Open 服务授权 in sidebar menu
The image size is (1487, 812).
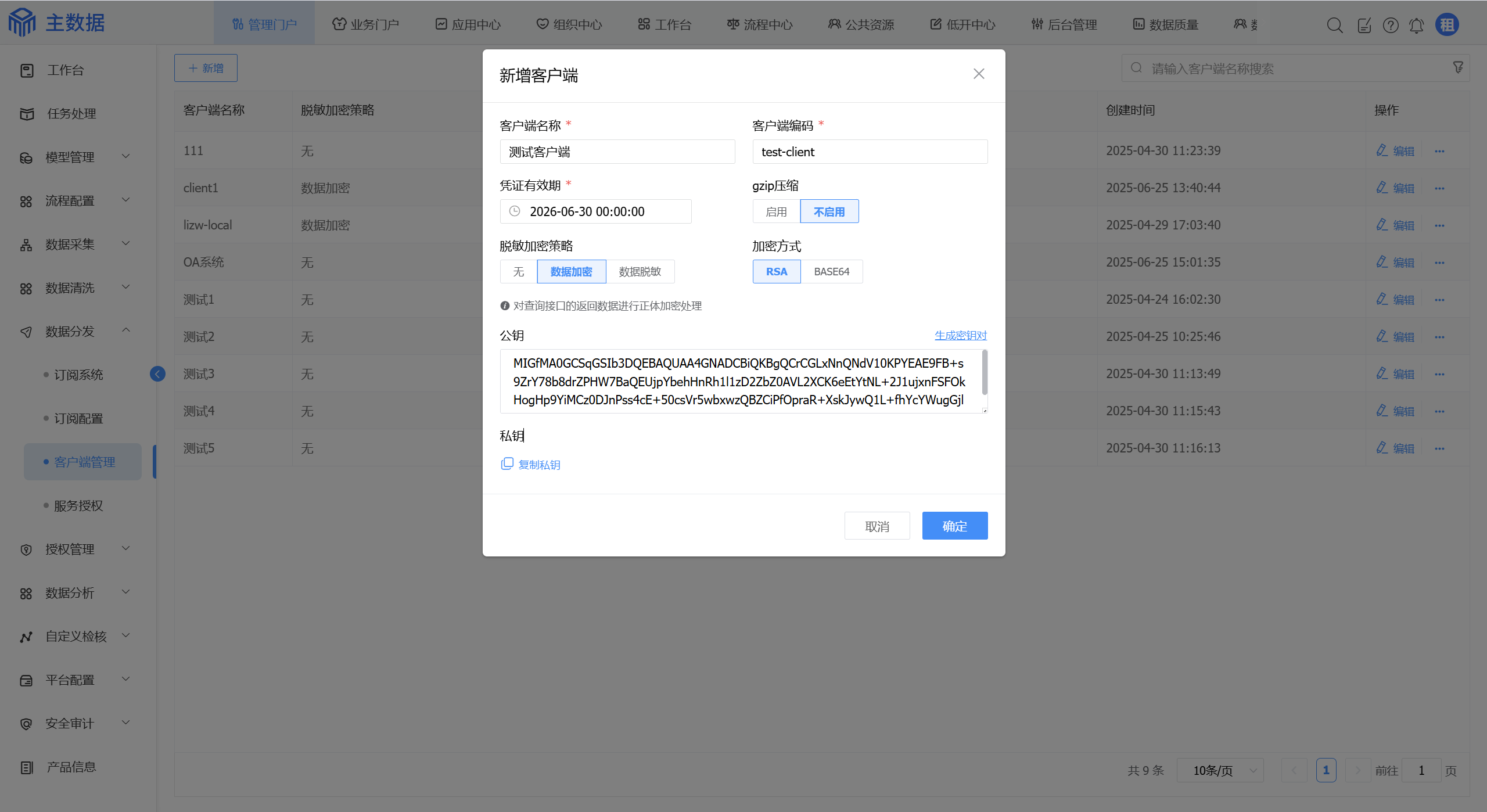pyautogui.click(x=78, y=505)
